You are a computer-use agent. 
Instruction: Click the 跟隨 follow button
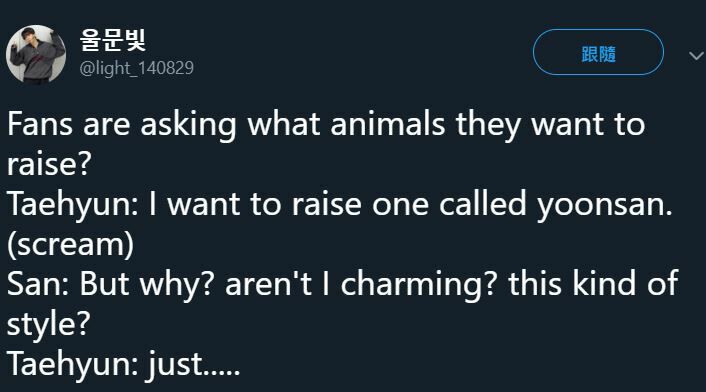tap(598, 52)
